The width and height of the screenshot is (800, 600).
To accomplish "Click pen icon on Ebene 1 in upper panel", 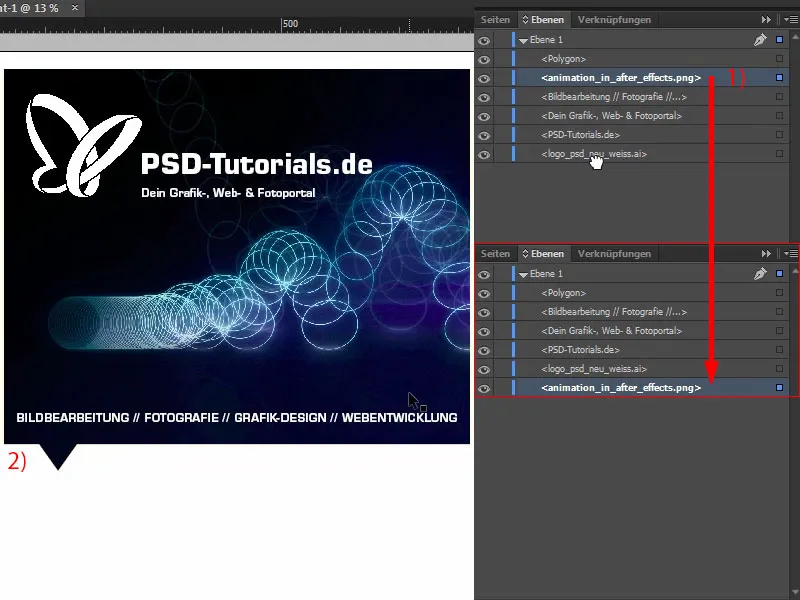I will (760, 39).
